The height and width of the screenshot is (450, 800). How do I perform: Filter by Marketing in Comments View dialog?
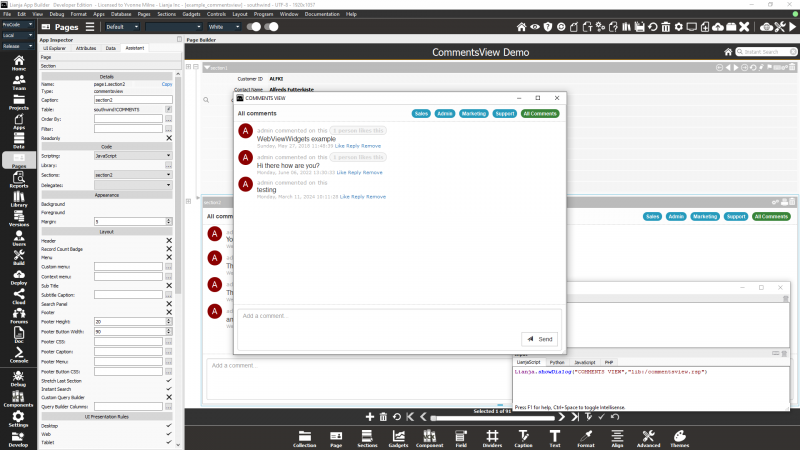tap(473, 114)
